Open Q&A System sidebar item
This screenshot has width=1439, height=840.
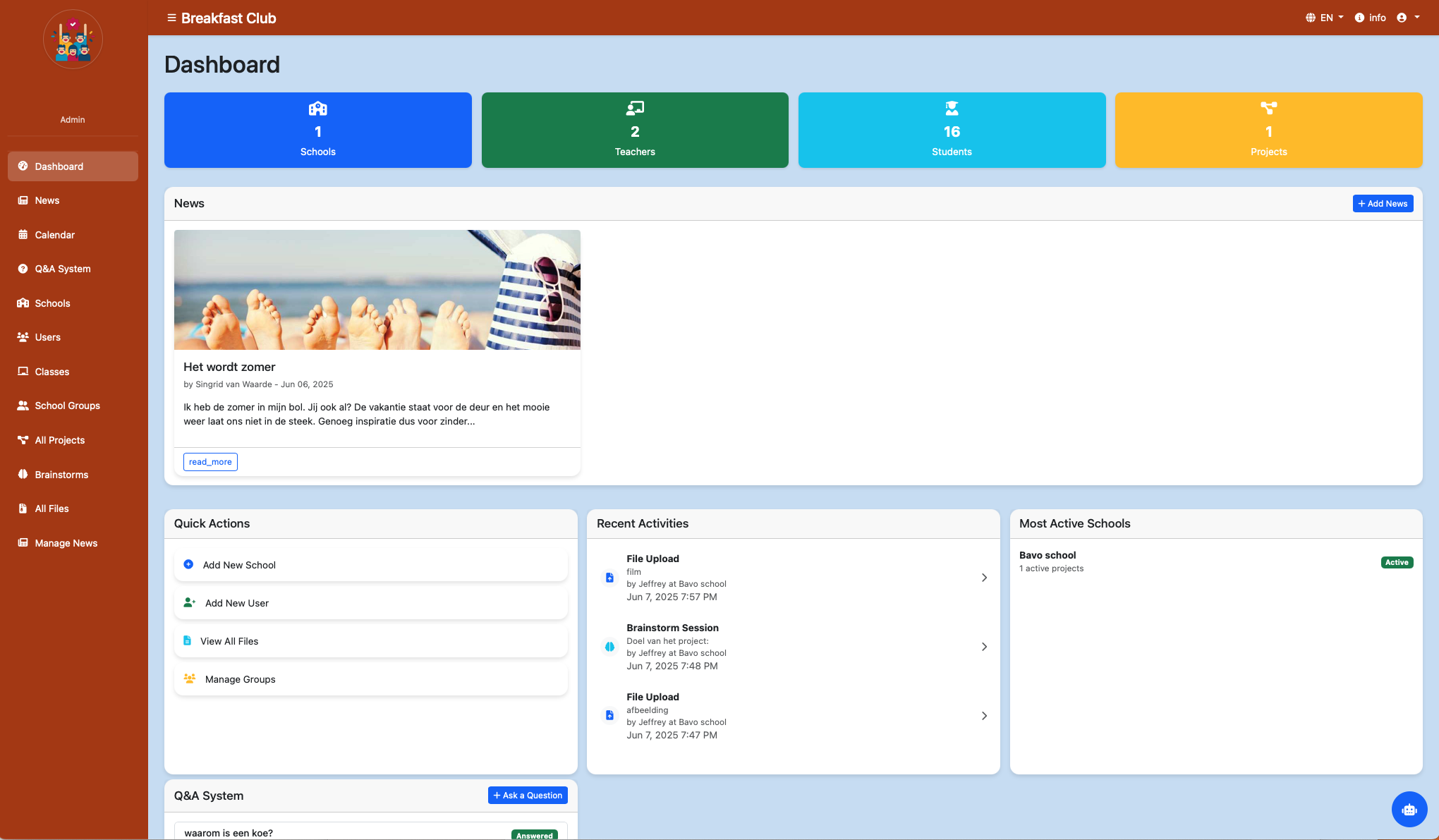coord(63,269)
